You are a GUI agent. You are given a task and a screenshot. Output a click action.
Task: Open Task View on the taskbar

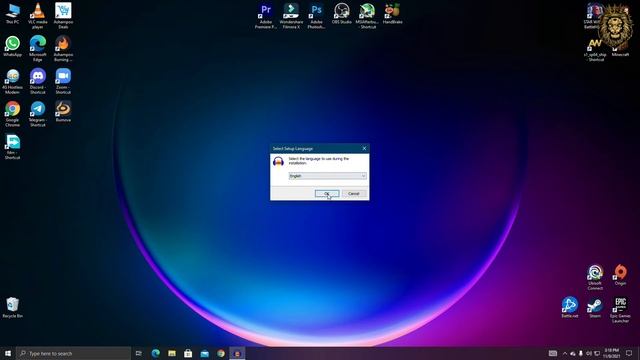click(139, 353)
